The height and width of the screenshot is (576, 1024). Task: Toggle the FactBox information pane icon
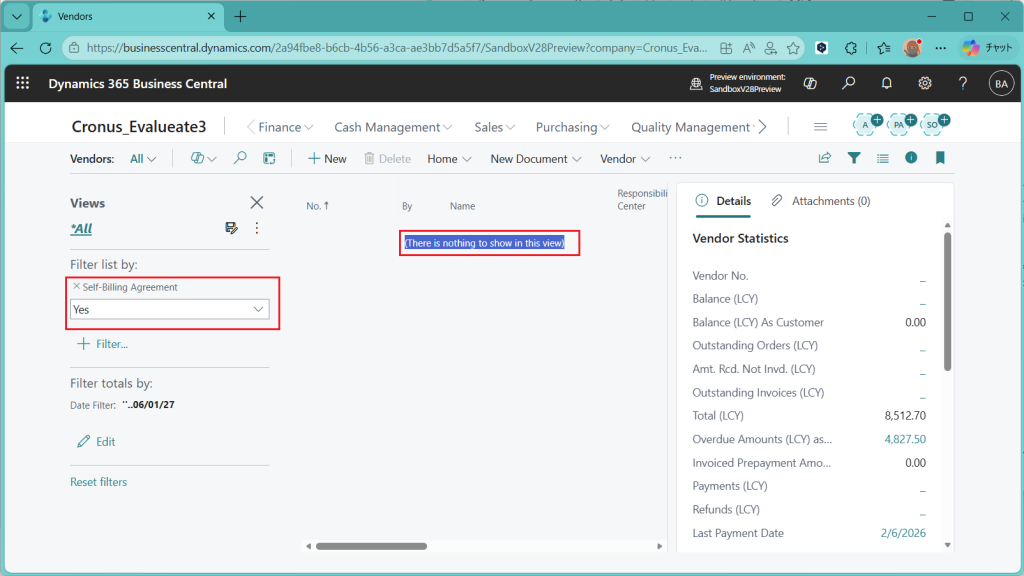[x=911, y=158]
